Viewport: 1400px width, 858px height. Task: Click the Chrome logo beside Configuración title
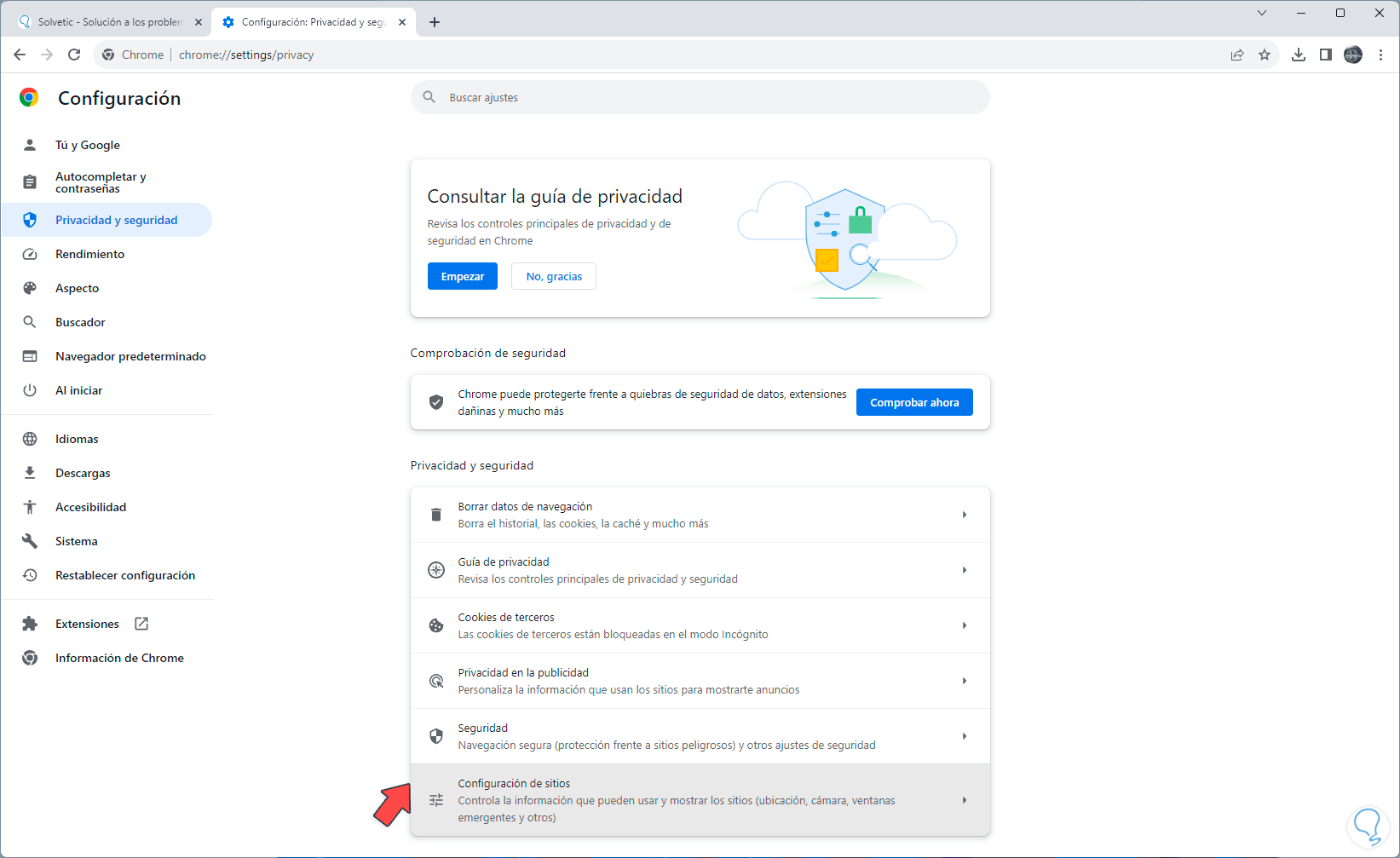click(29, 98)
